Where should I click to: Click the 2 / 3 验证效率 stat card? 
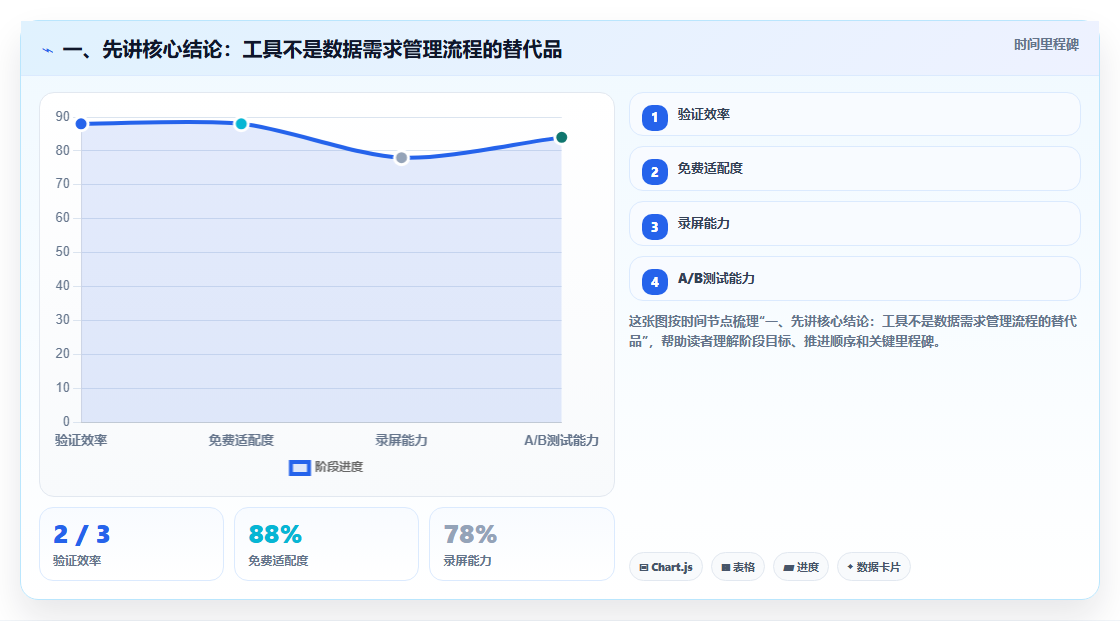pos(131,544)
